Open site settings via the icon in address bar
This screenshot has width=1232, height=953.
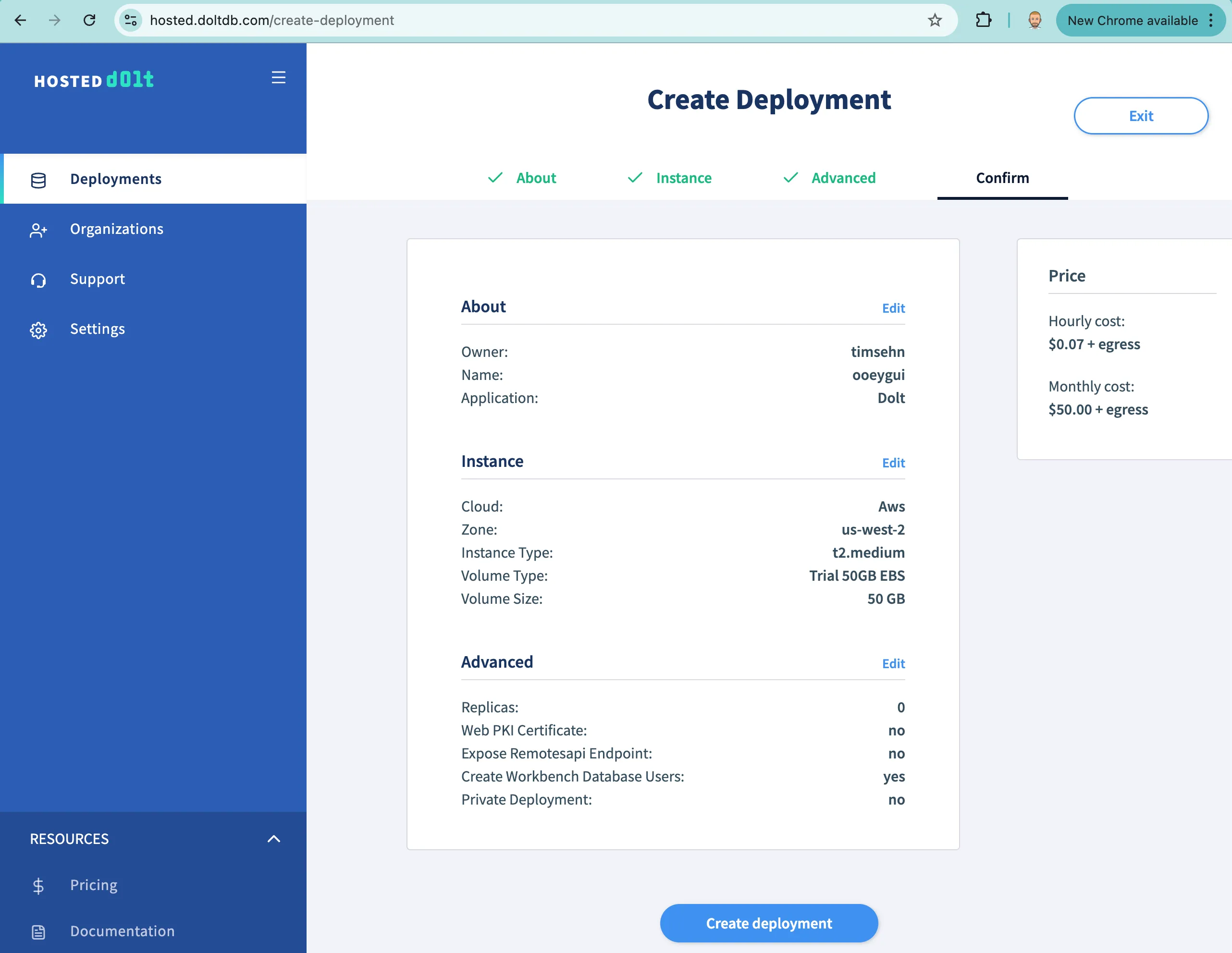[x=131, y=20]
